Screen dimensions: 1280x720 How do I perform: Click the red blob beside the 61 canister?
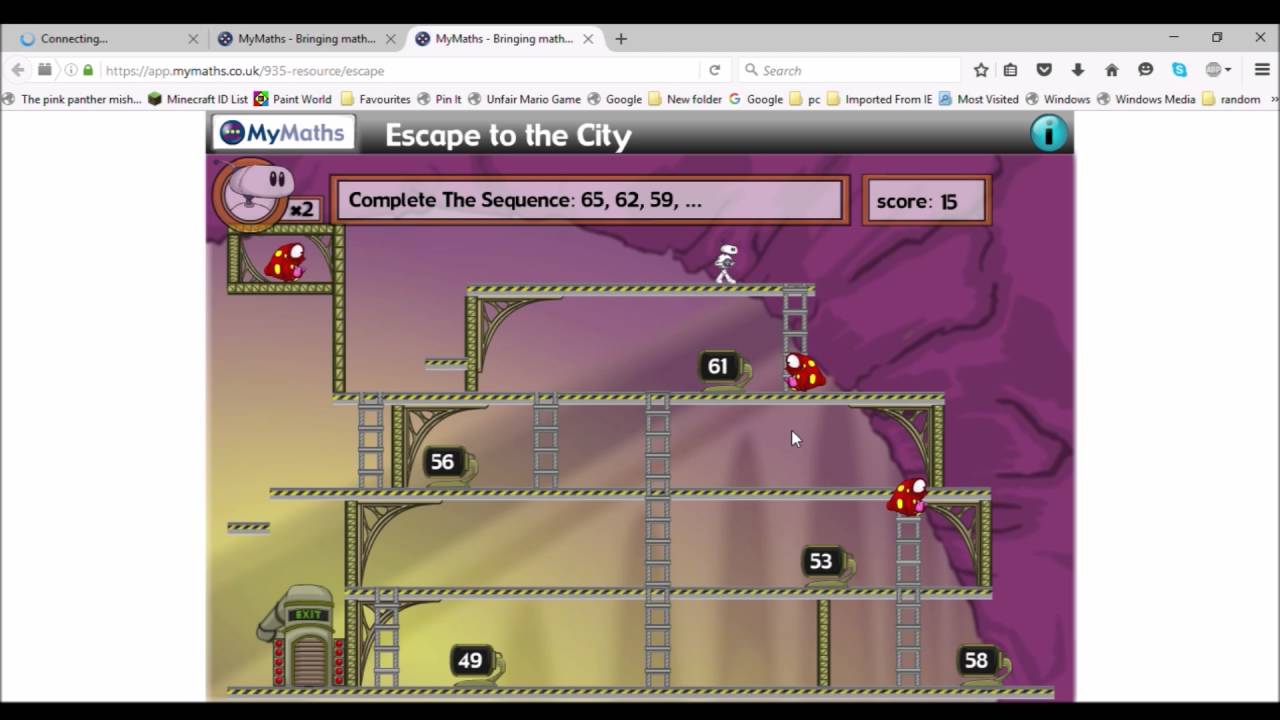[x=804, y=372]
